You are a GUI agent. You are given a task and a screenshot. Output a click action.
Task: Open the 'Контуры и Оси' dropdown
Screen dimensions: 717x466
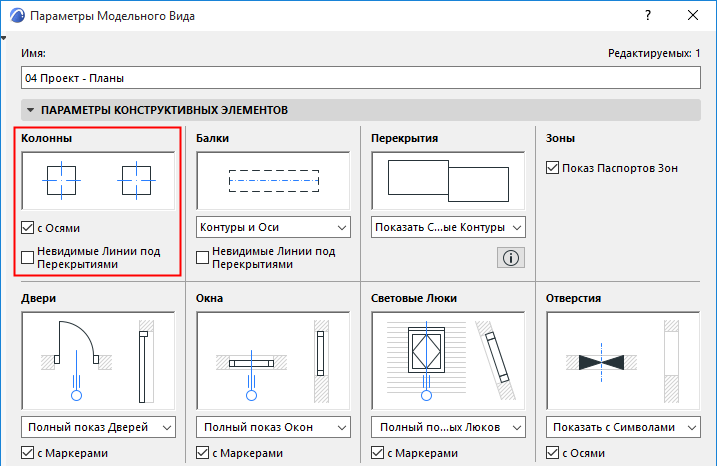click(x=273, y=227)
